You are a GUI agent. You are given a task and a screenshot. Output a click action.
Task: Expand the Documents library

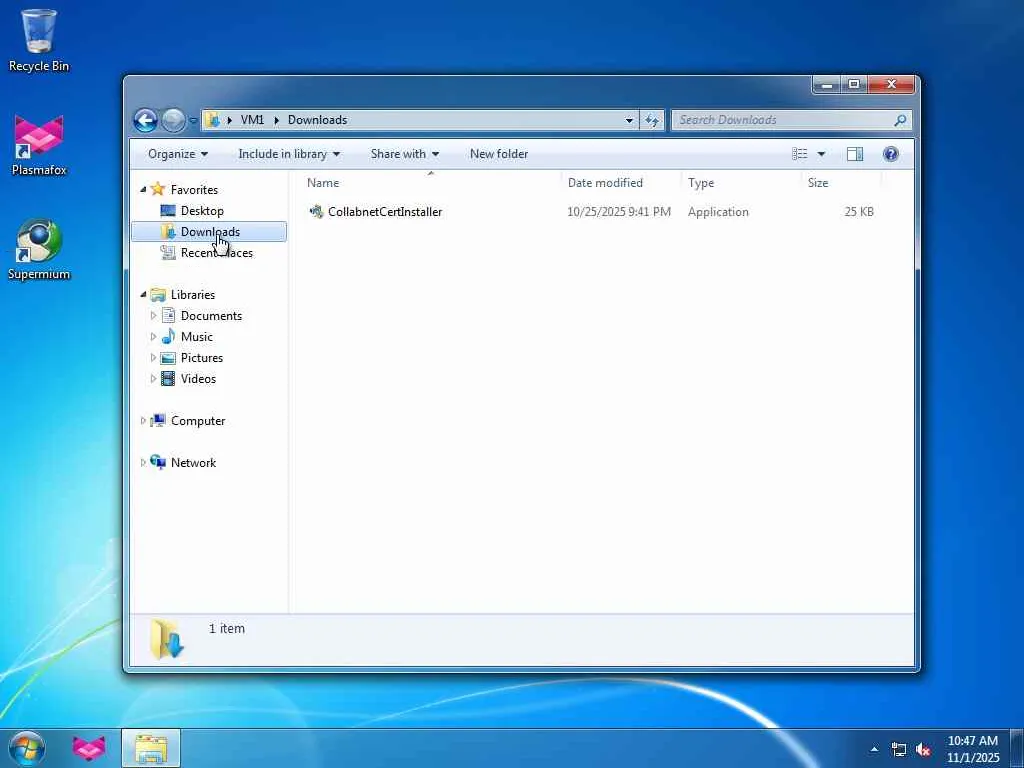click(153, 315)
